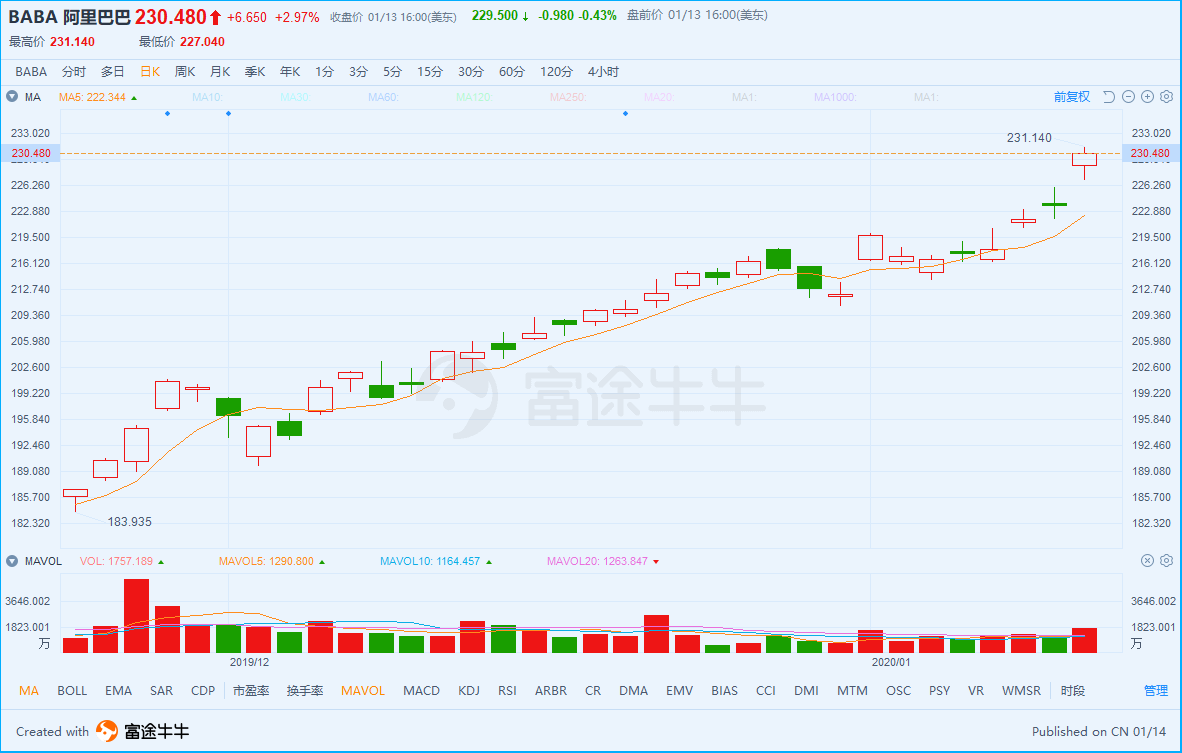Select the 年K yearly candlestick tab

pyautogui.click(x=290, y=72)
